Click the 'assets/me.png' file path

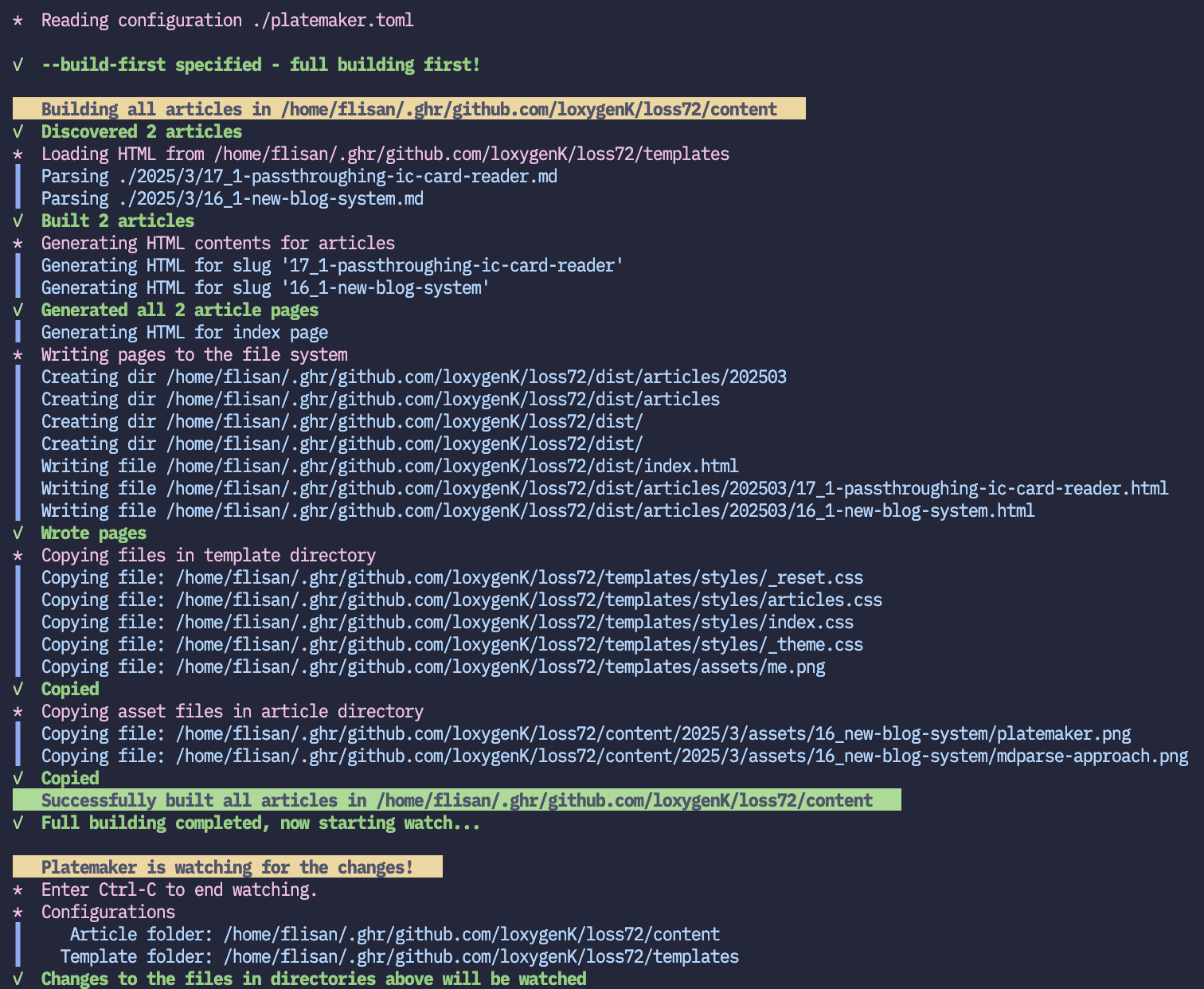[x=499, y=667]
